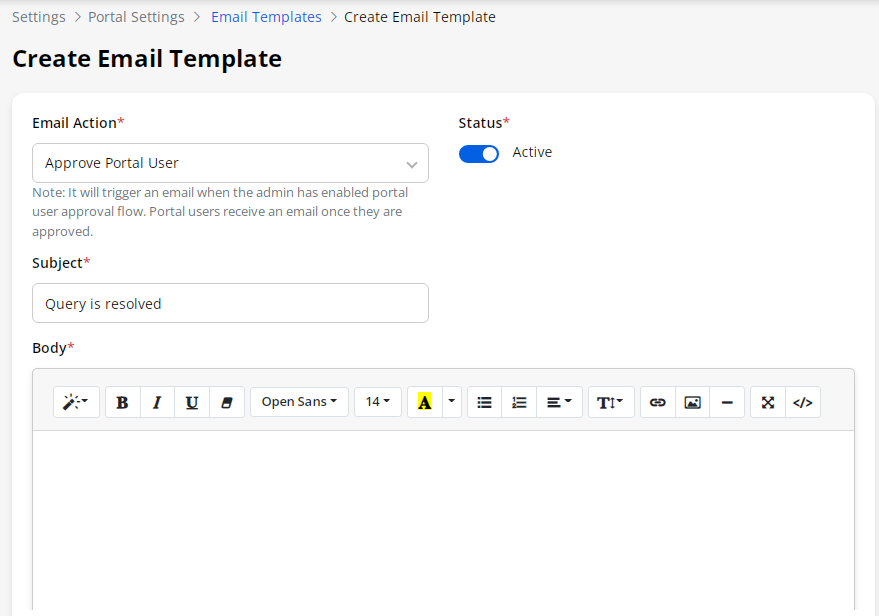Expand the Open Sans font family list
The height and width of the screenshot is (616, 879).
(x=299, y=402)
